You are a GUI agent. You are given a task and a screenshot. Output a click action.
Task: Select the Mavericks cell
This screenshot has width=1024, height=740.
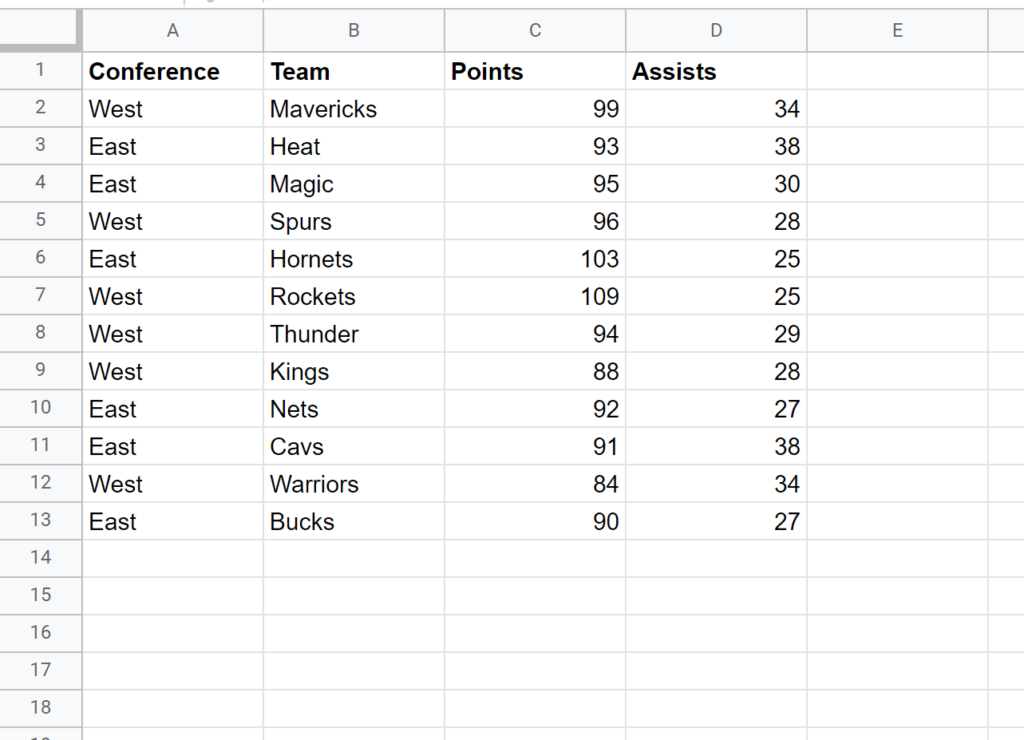(354, 109)
